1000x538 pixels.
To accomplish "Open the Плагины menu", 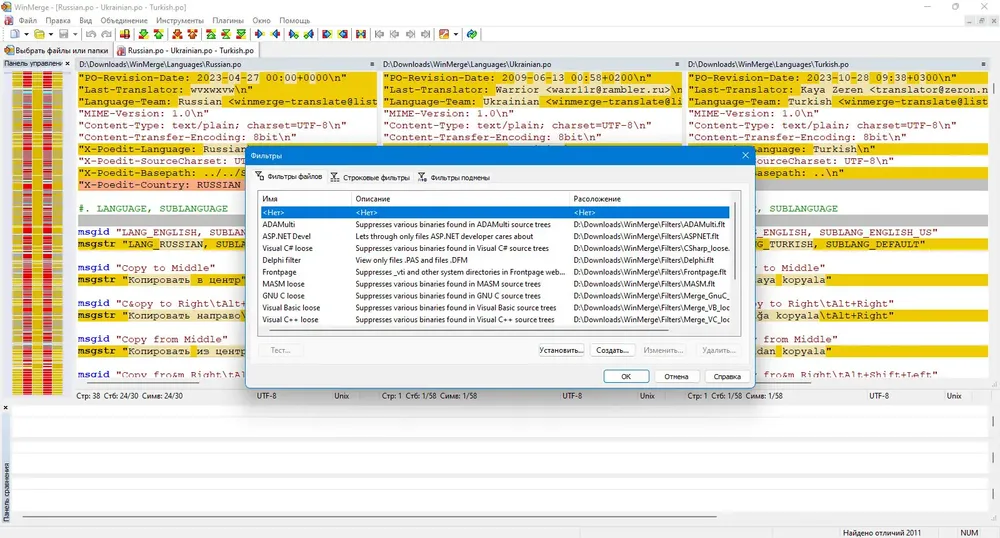I will 228,20.
